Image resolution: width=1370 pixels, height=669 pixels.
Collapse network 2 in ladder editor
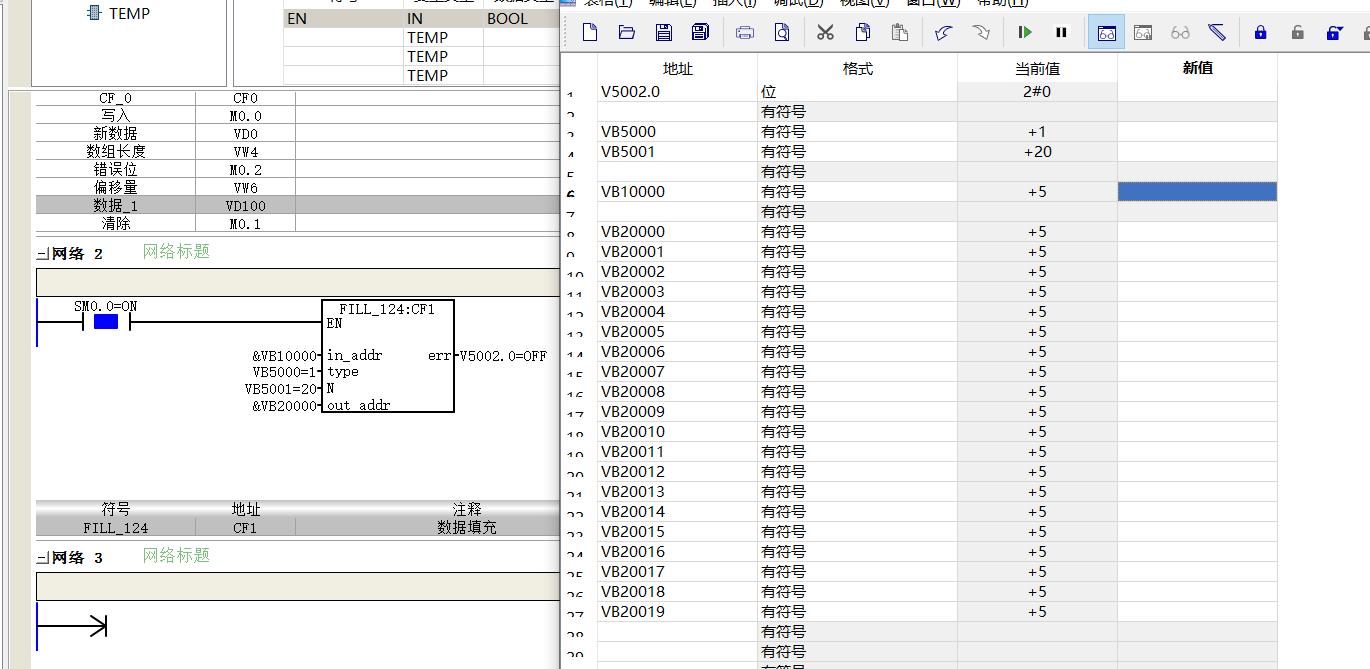[x=42, y=254]
